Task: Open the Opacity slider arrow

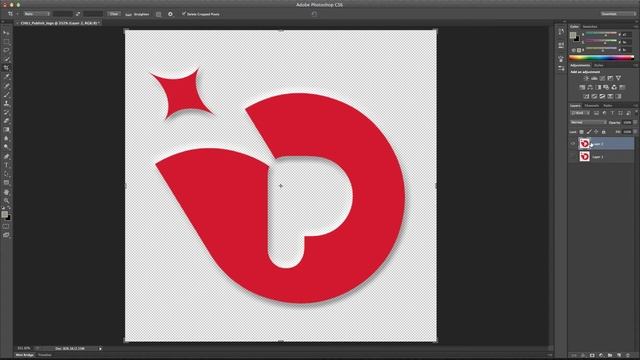Action: click(x=636, y=122)
